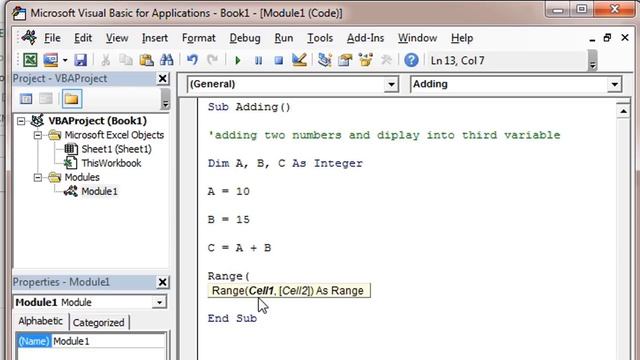Click the Copy toolbar icon
640x360 pixels.
(x=126, y=60)
